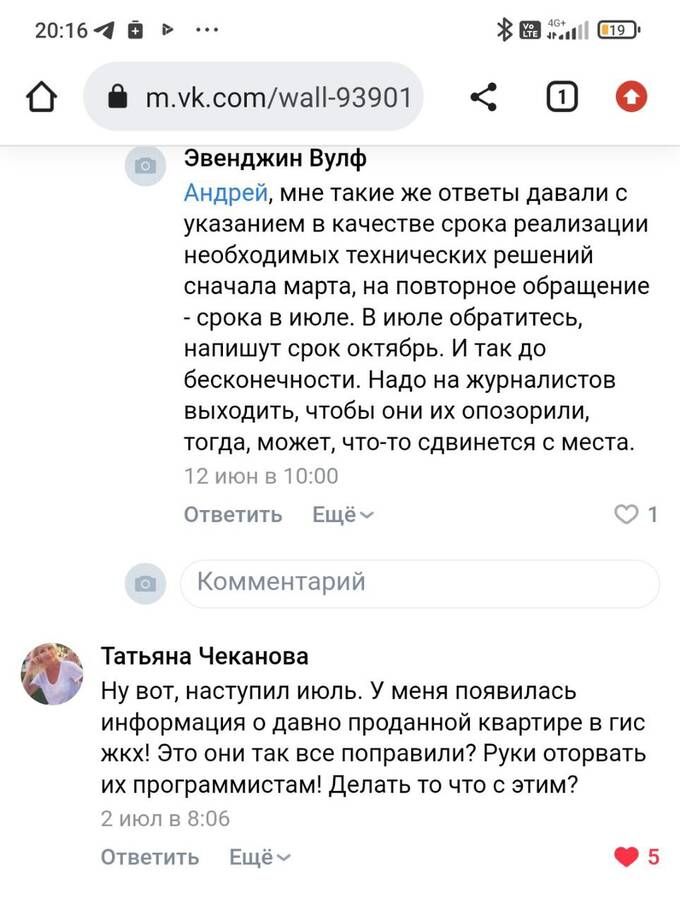
Task: Click Ответить under Эвенджин Вулф's comment
Action: click(233, 514)
